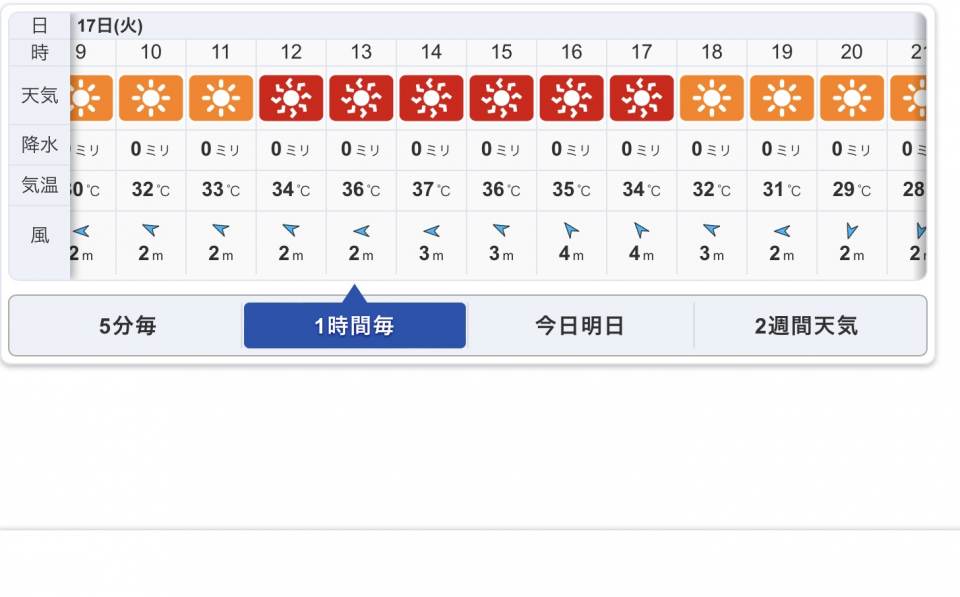Click the 29°C temperature at 20 o'clock

click(x=851, y=189)
